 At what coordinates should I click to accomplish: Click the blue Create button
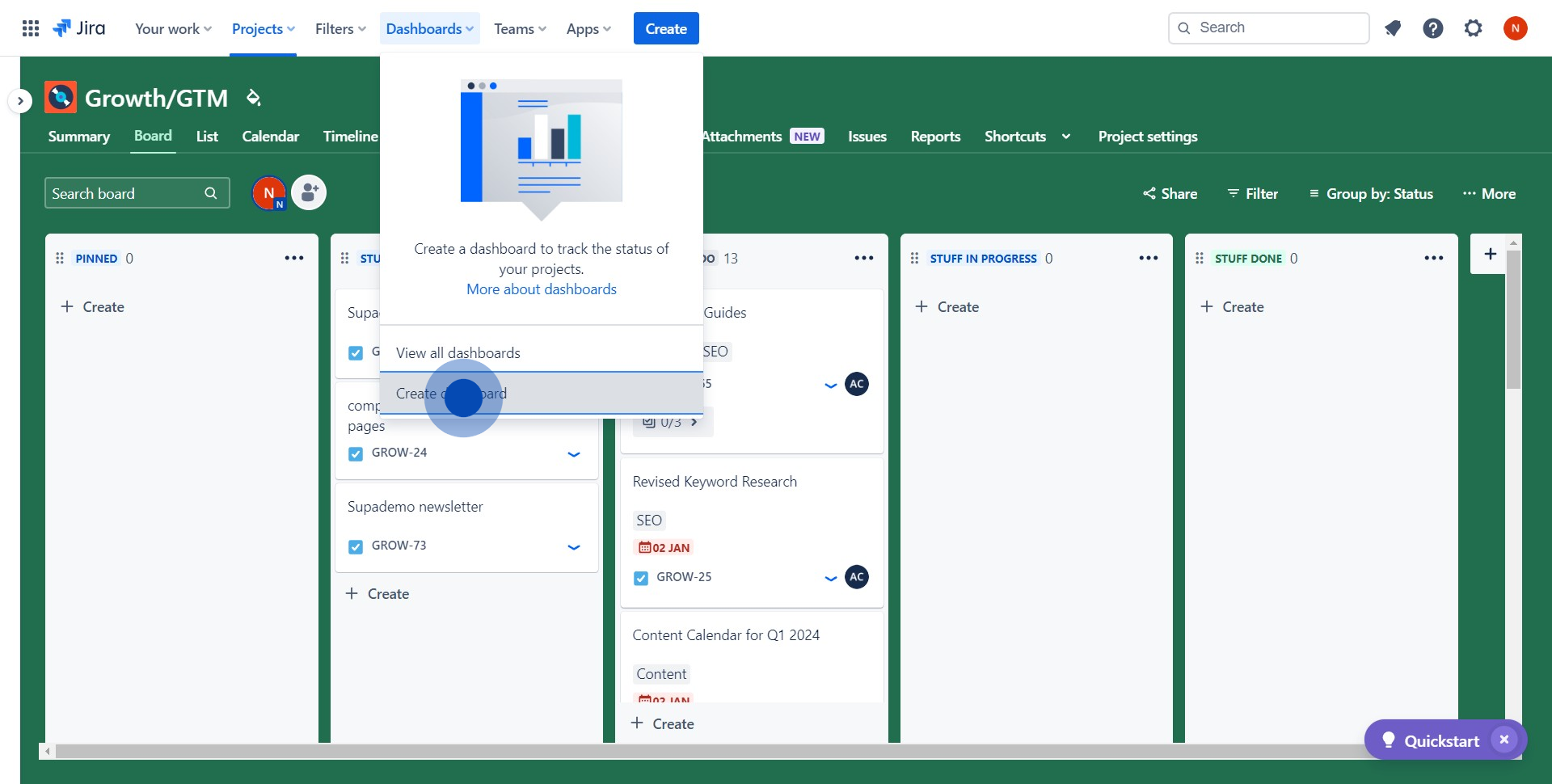click(665, 28)
